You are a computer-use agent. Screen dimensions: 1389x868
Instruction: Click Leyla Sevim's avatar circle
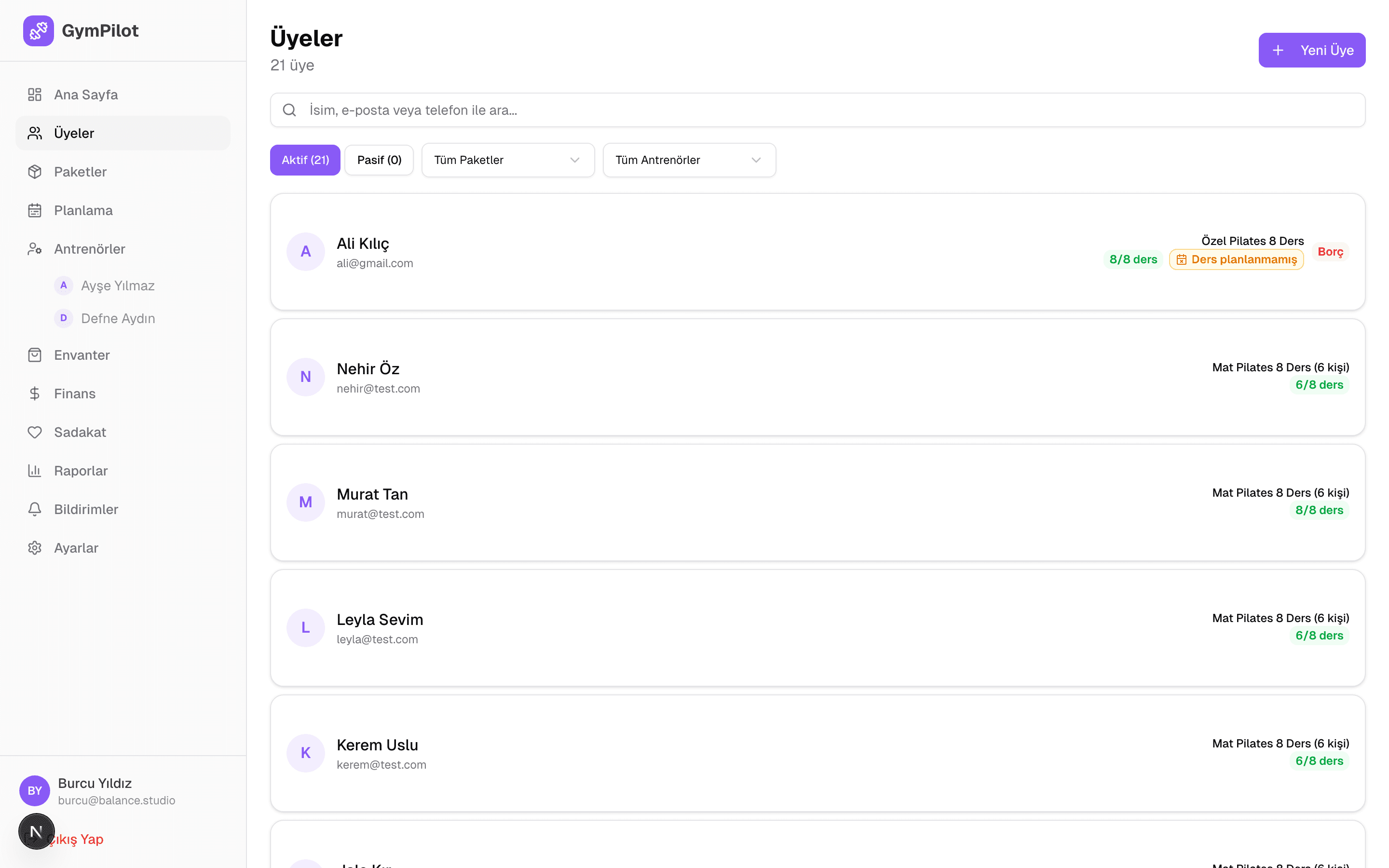click(x=306, y=627)
